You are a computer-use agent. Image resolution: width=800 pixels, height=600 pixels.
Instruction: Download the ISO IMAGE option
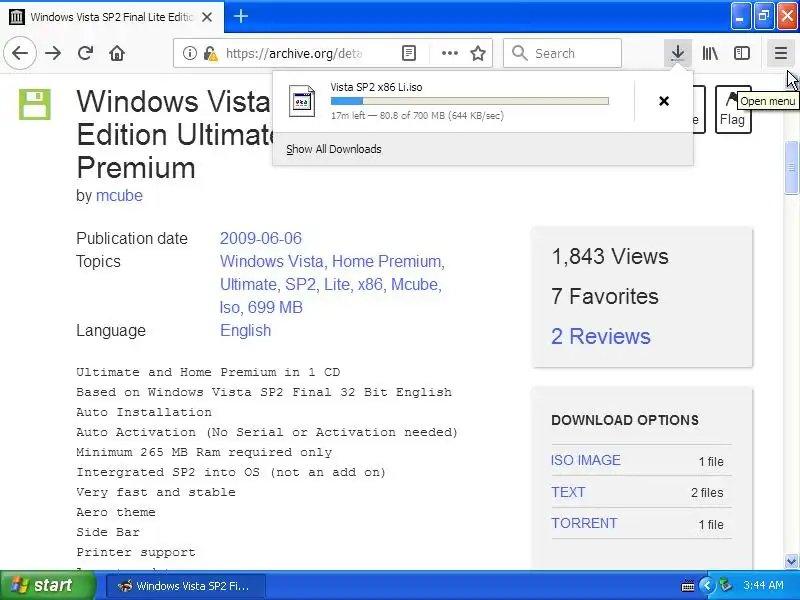coord(586,460)
